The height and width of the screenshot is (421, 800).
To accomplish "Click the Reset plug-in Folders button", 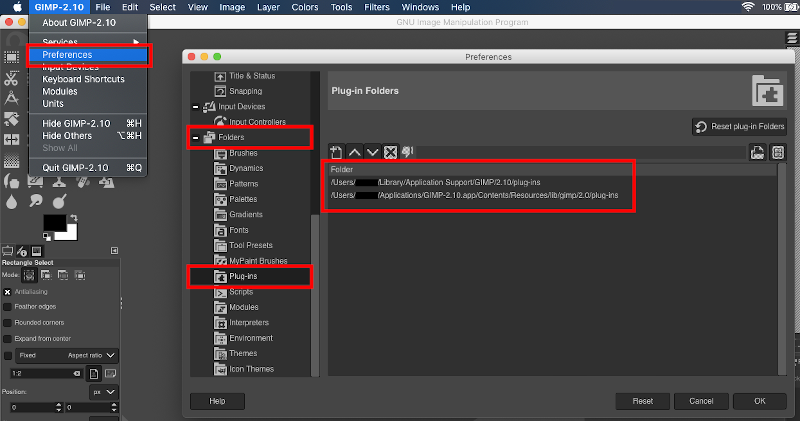I will pyautogui.click(x=740, y=127).
